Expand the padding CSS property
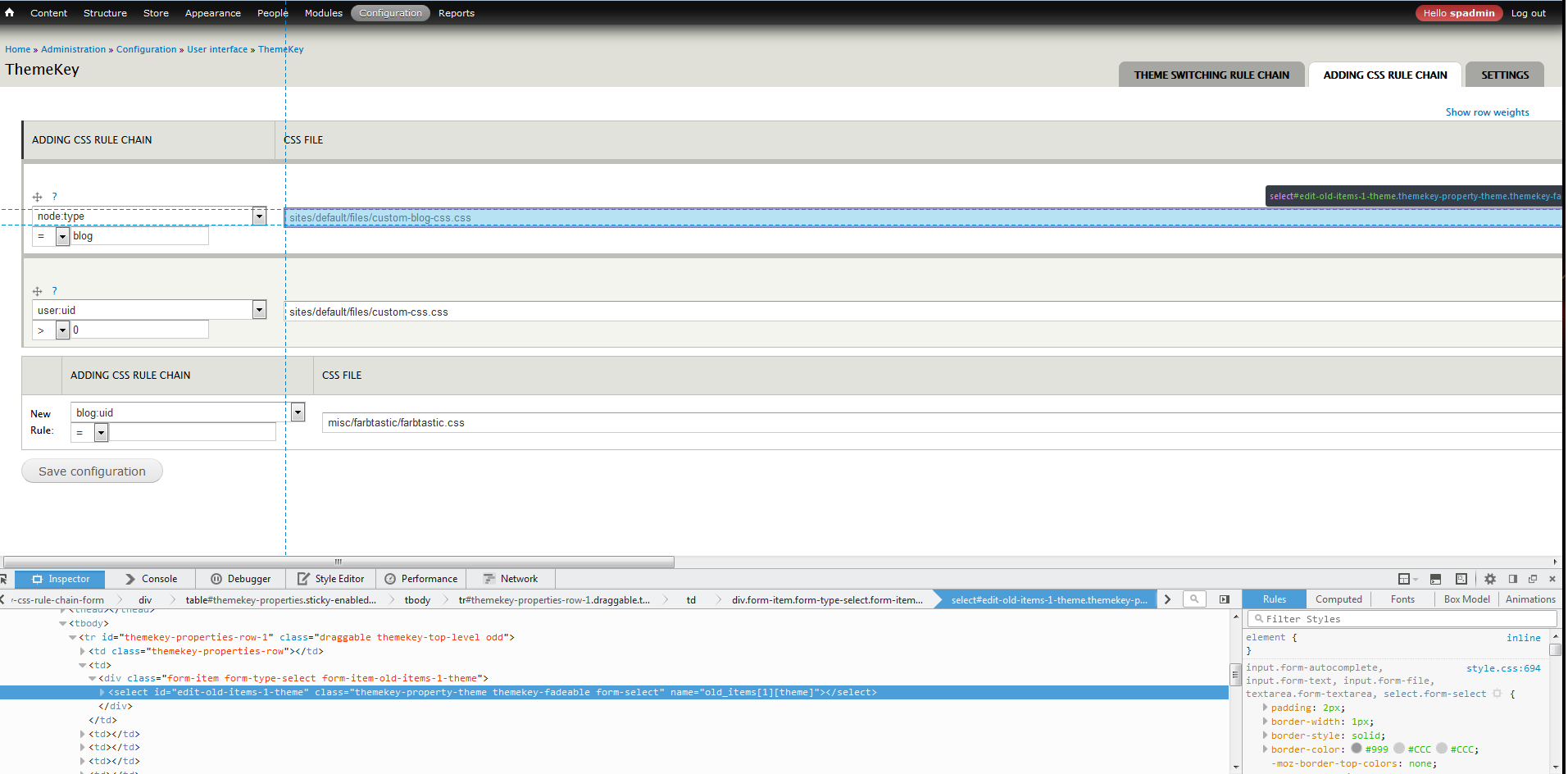 point(1265,708)
